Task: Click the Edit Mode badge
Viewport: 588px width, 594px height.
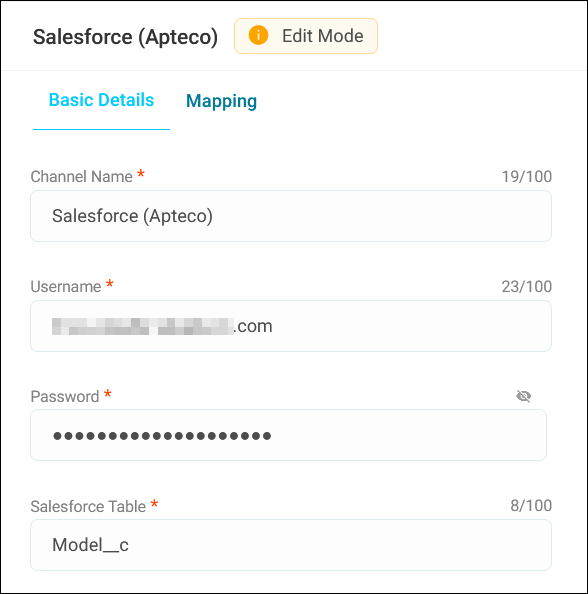Action: point(306,36)
